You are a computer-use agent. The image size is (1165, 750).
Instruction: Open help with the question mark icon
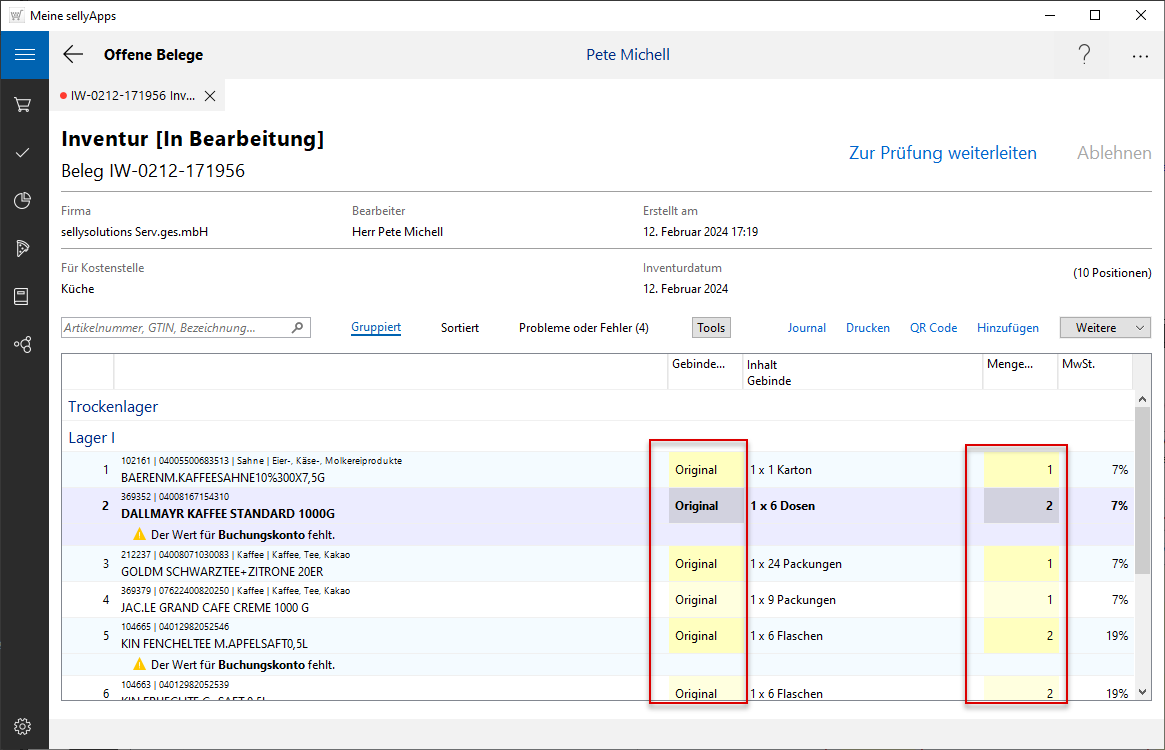tap(1084, 55)
